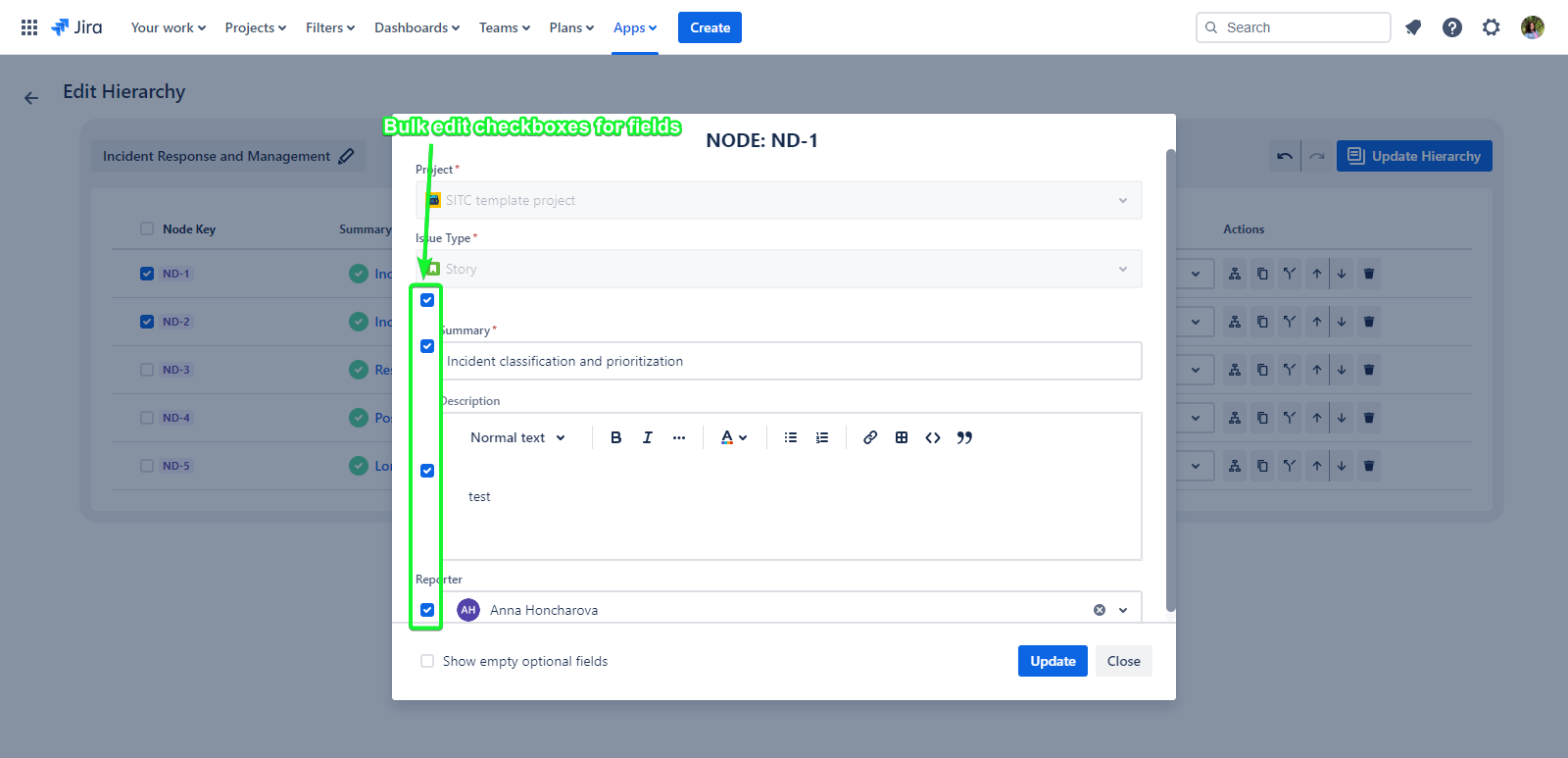This screenshot has width=1568, height=758.
Task: Click the Italic formatting icon
Action: 647,437
